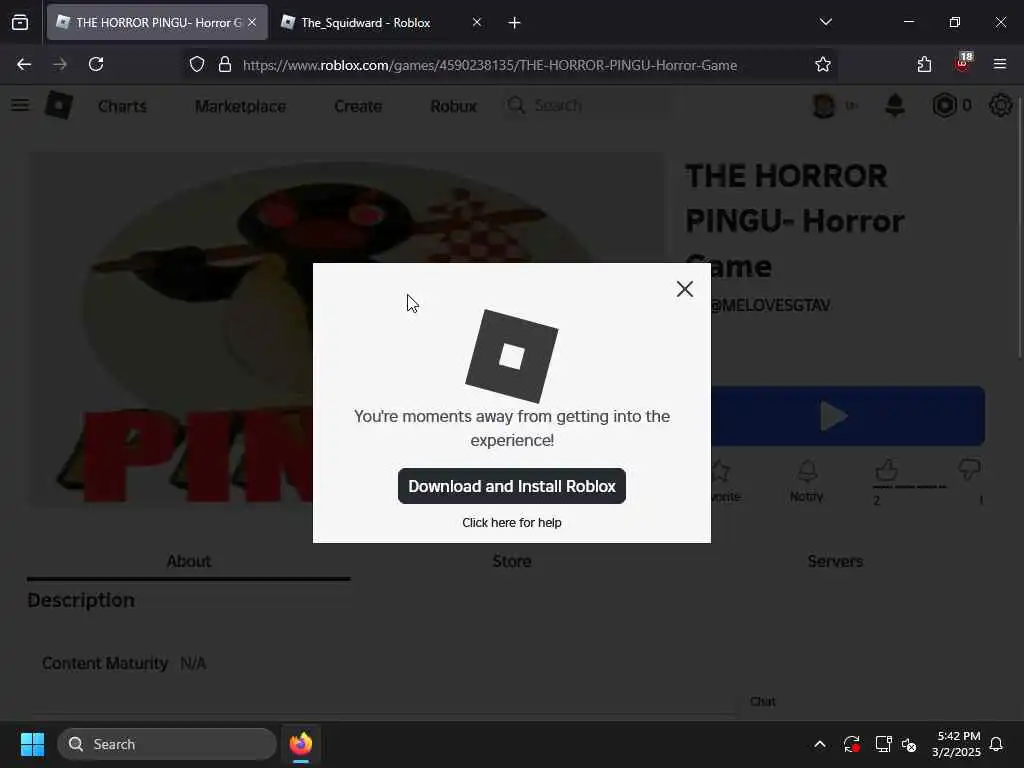The width and height of the screenshot is (1024, 768).
Task: Dislike the game with thumbs down
Action: pos(970,470)
